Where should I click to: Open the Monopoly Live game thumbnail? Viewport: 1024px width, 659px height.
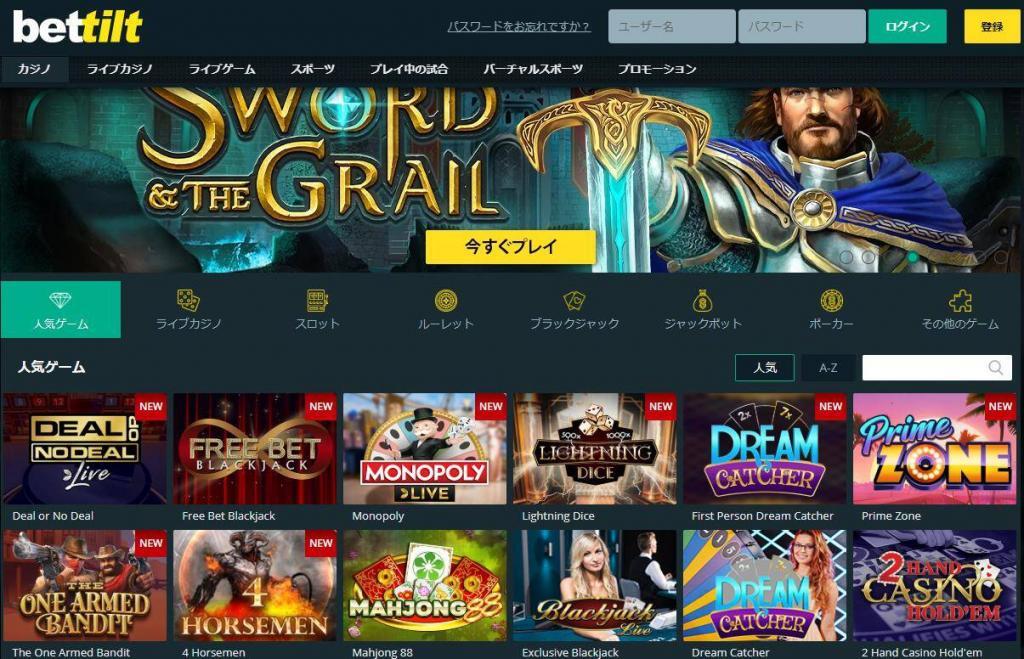424,449
